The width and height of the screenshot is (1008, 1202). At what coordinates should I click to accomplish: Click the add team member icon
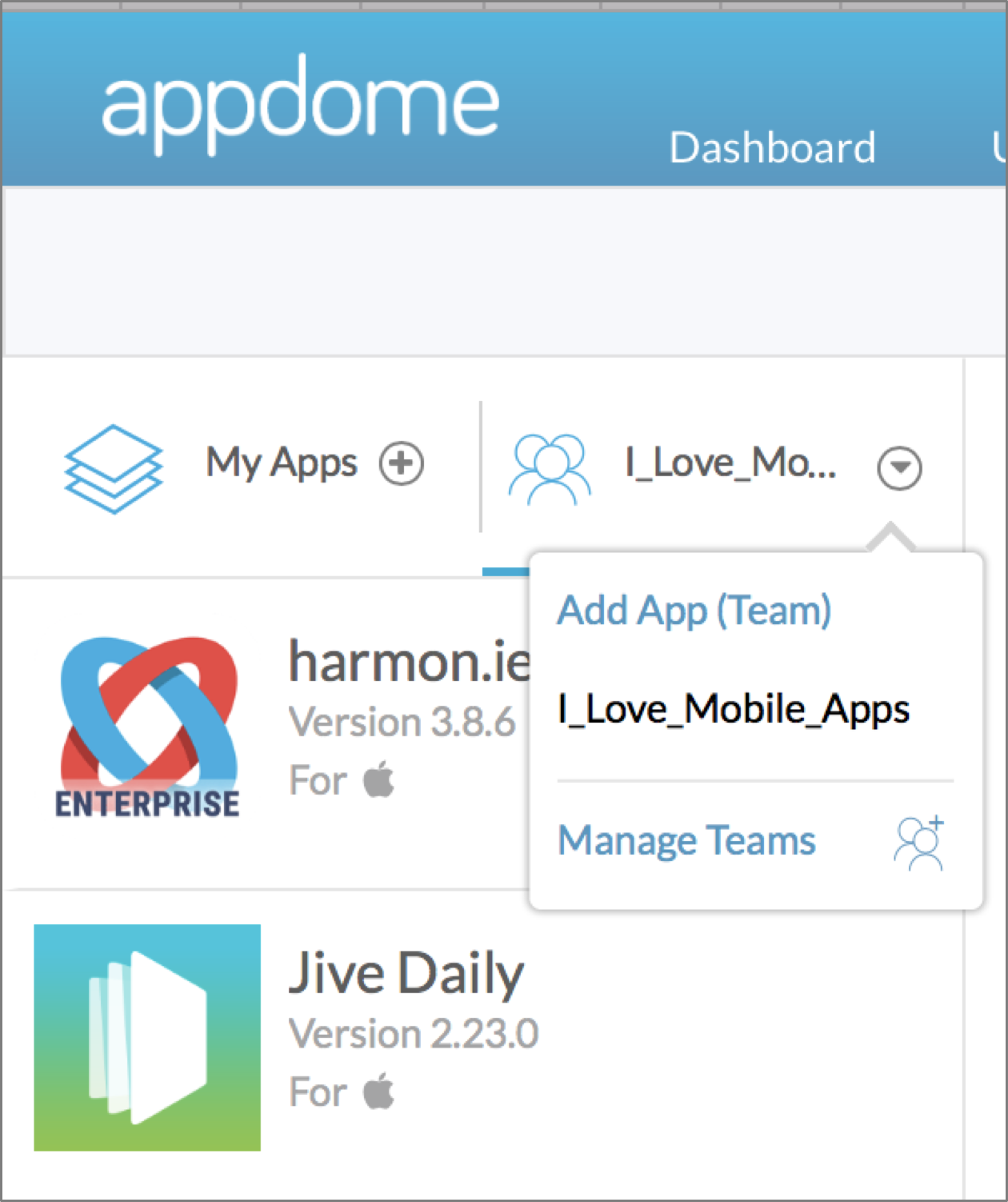point(920,843)
